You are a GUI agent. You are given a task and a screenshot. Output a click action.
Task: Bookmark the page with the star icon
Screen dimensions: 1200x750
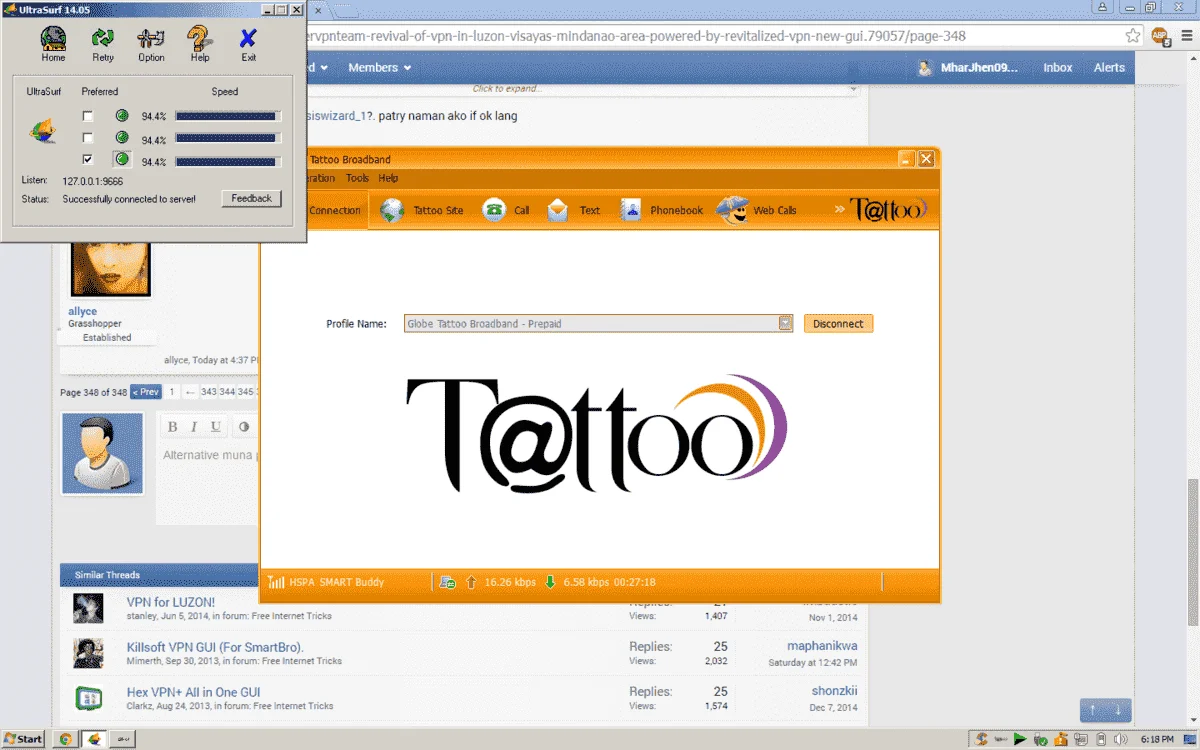[x=1133, y=35]
